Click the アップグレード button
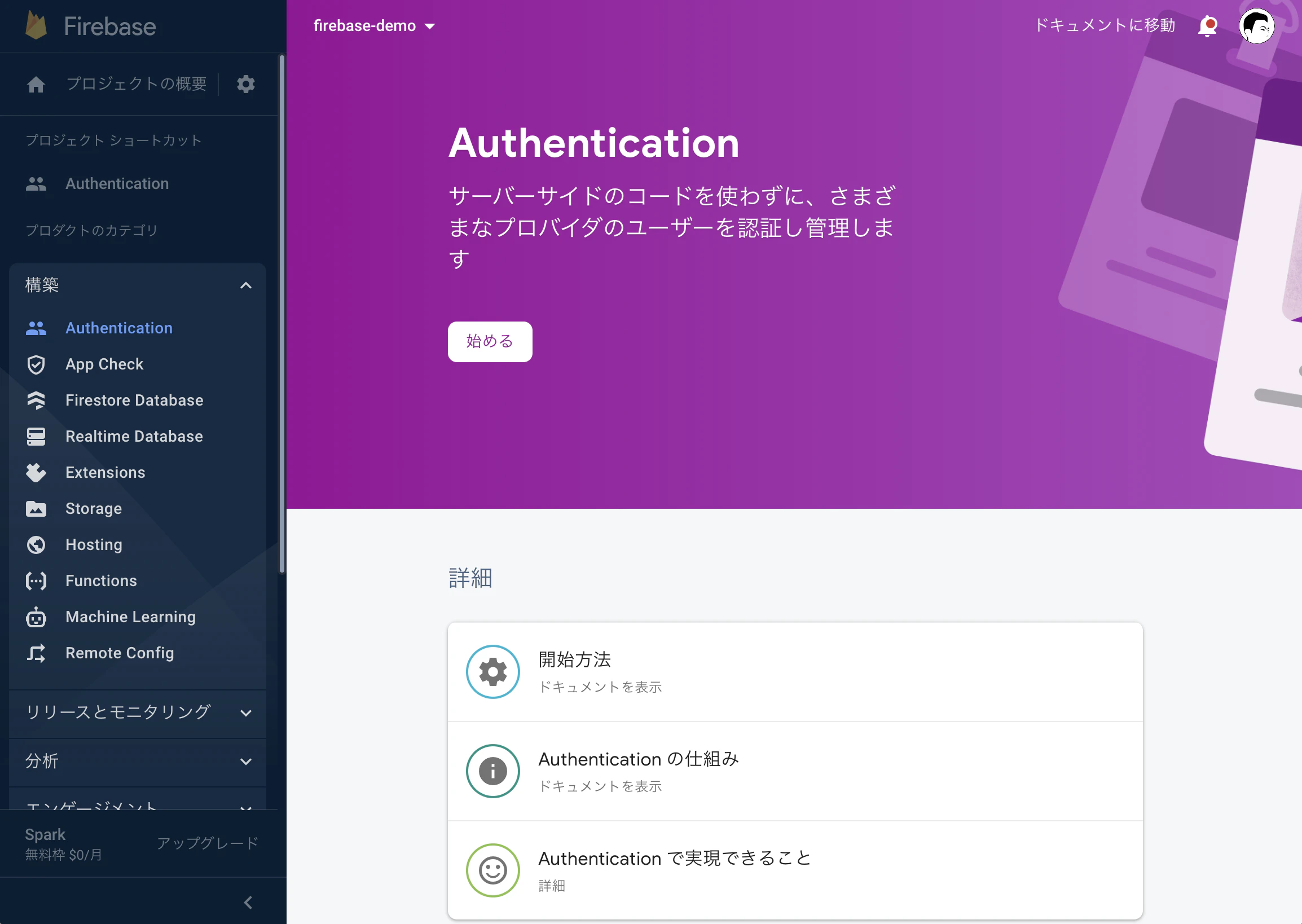The height and width of the screenshot is (924, 1302). point(208,843)
